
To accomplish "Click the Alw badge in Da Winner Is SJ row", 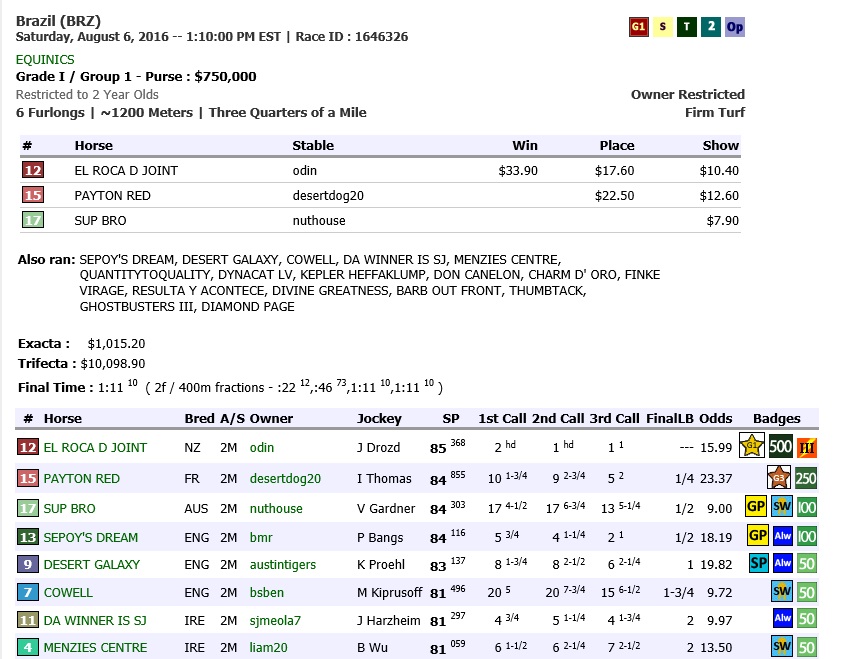I will click(782, 618).
